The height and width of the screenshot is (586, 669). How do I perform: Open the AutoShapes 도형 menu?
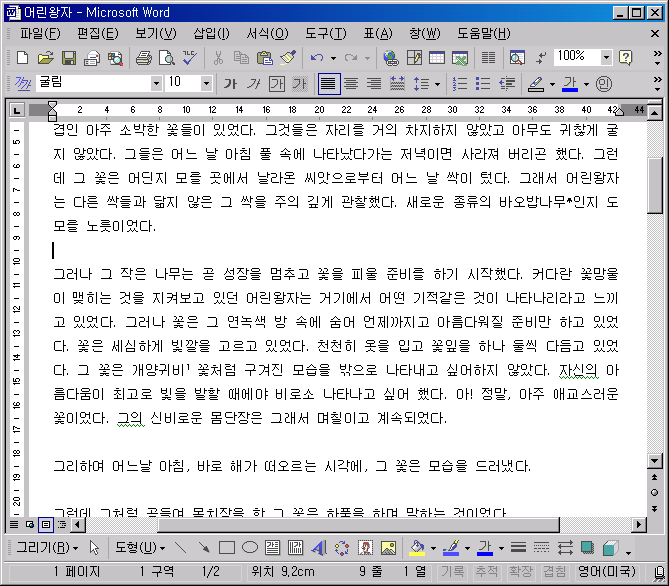(140, 547)
